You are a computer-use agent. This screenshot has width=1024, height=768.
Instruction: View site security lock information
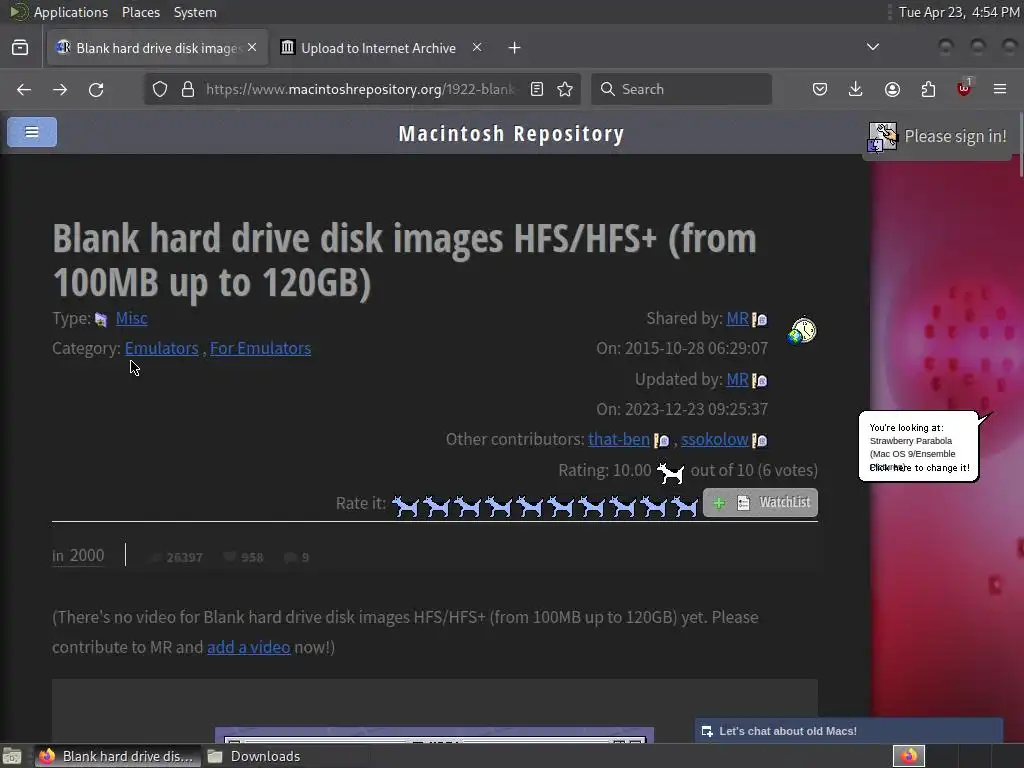coord(188,89)
